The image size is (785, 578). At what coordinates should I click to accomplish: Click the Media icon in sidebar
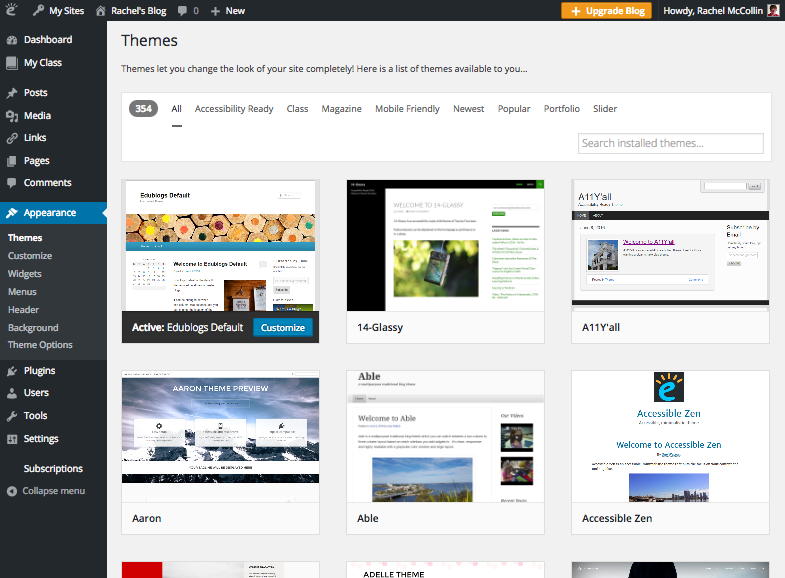click(x=12, y=116)
